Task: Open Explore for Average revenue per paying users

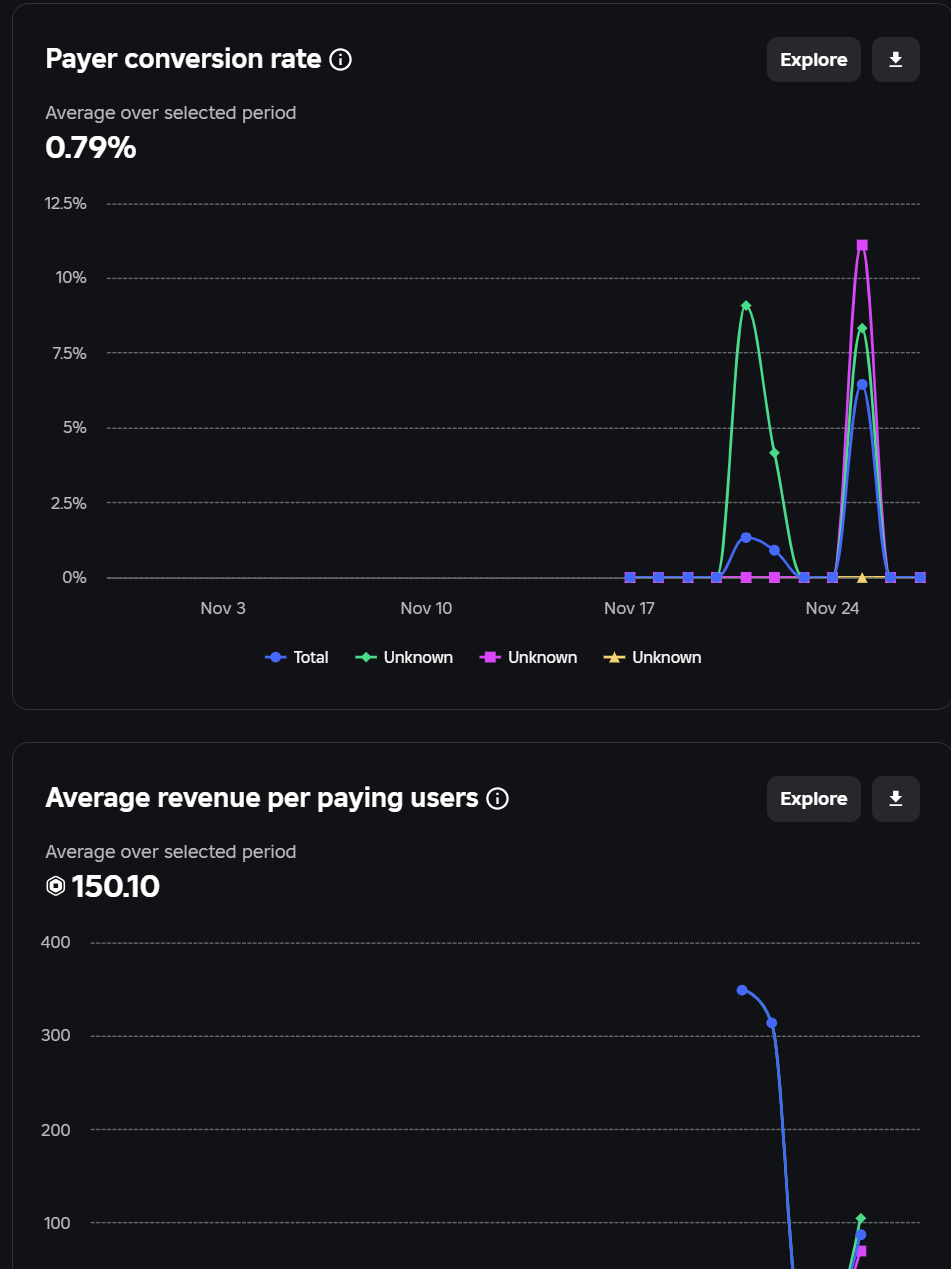Action: point(813,799)
